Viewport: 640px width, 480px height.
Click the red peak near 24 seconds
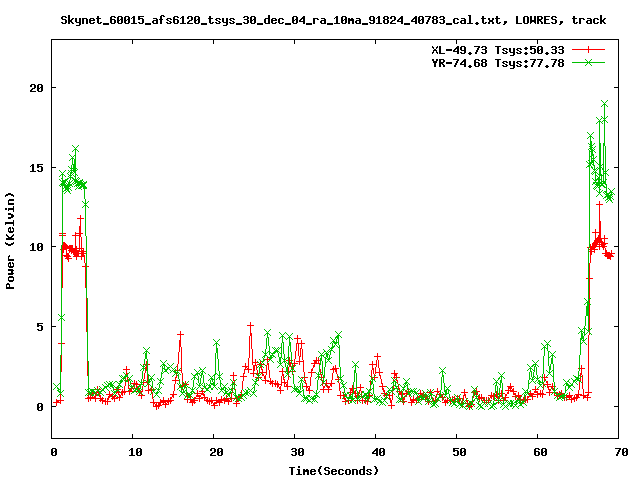pyautogui.click(x=251, y=324)
